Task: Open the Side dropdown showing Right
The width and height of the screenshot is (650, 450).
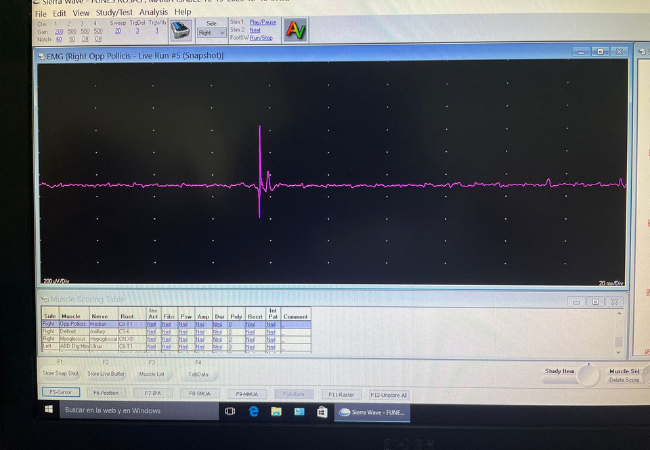Action: (x=211, y=33)
